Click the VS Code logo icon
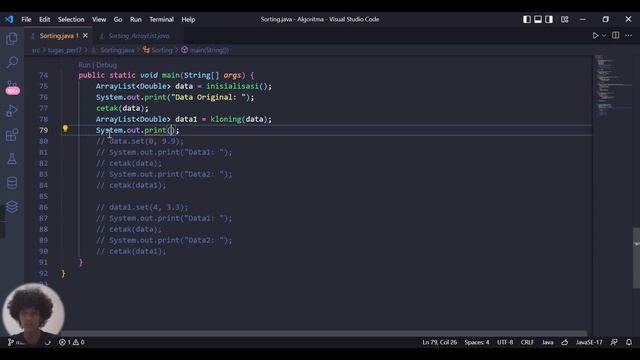This screenshot has width=640, height=360. click(9, 19)
